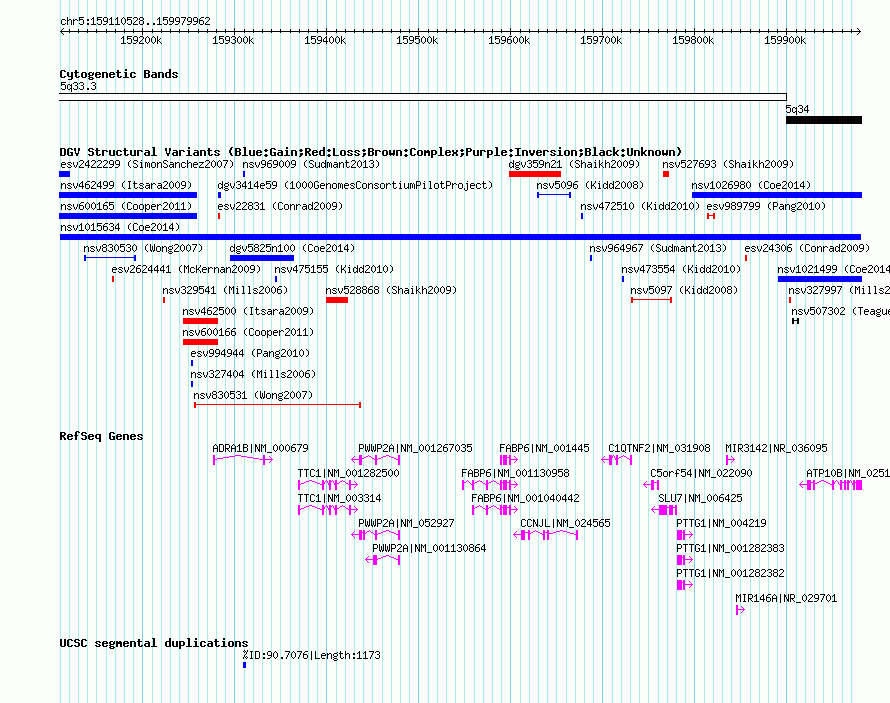Click the esv994944 (Pang2010) label
The width and height of the screenshot is (890, 703).
click(250, 353)
